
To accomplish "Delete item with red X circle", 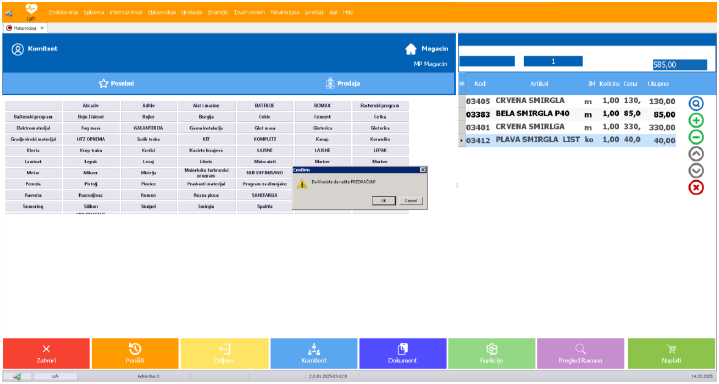I will click(x=696, y=187).
